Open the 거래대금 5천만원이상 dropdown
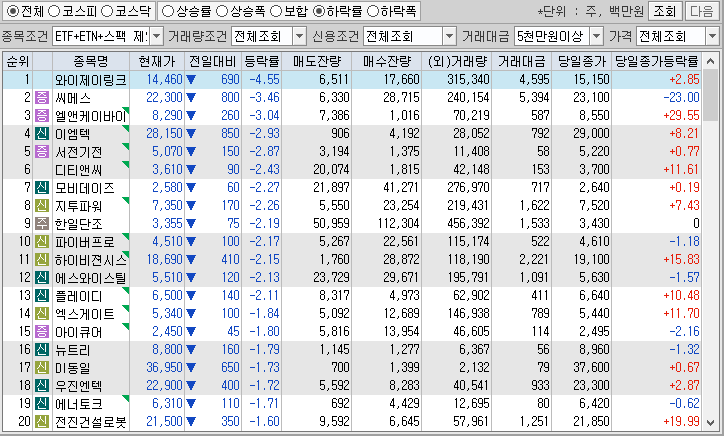Screen dimensions: 724x436 tap(597, 36)
